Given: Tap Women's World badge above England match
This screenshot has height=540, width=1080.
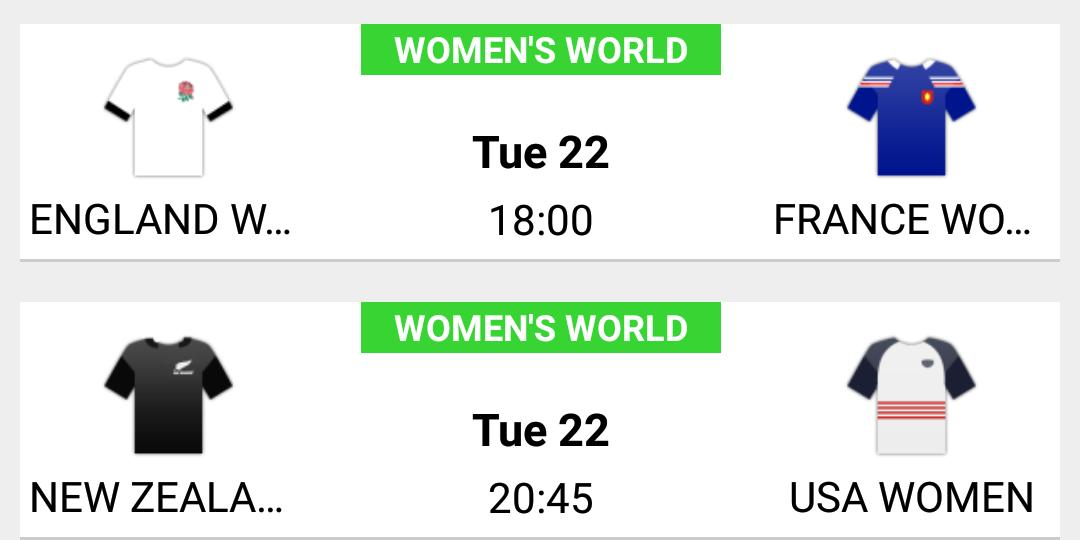Looking at the screenshot, I should click(541, 50).
